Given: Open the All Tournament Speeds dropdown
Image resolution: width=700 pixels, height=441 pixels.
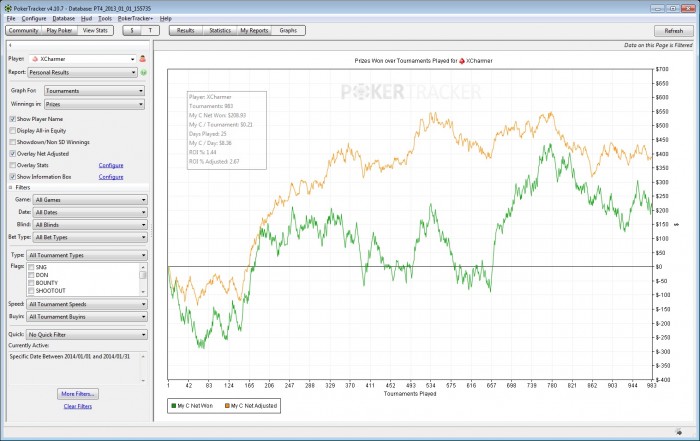Looking at the screenshot, I should tap(87, 304).
